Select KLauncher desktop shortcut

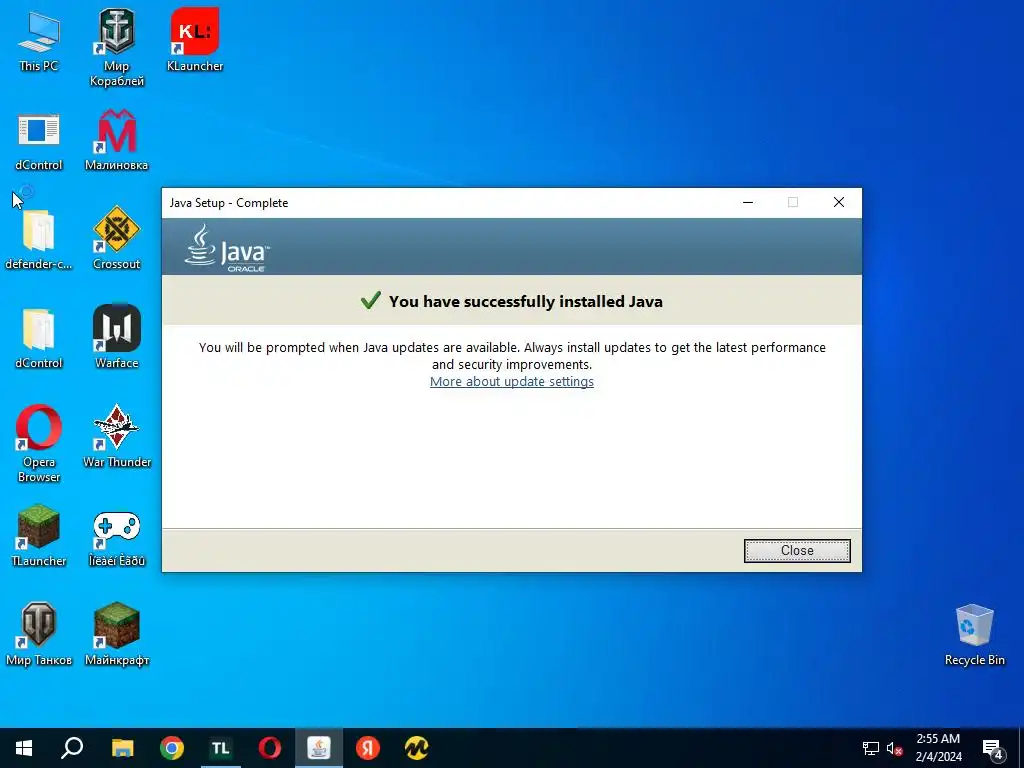point(195,40)
